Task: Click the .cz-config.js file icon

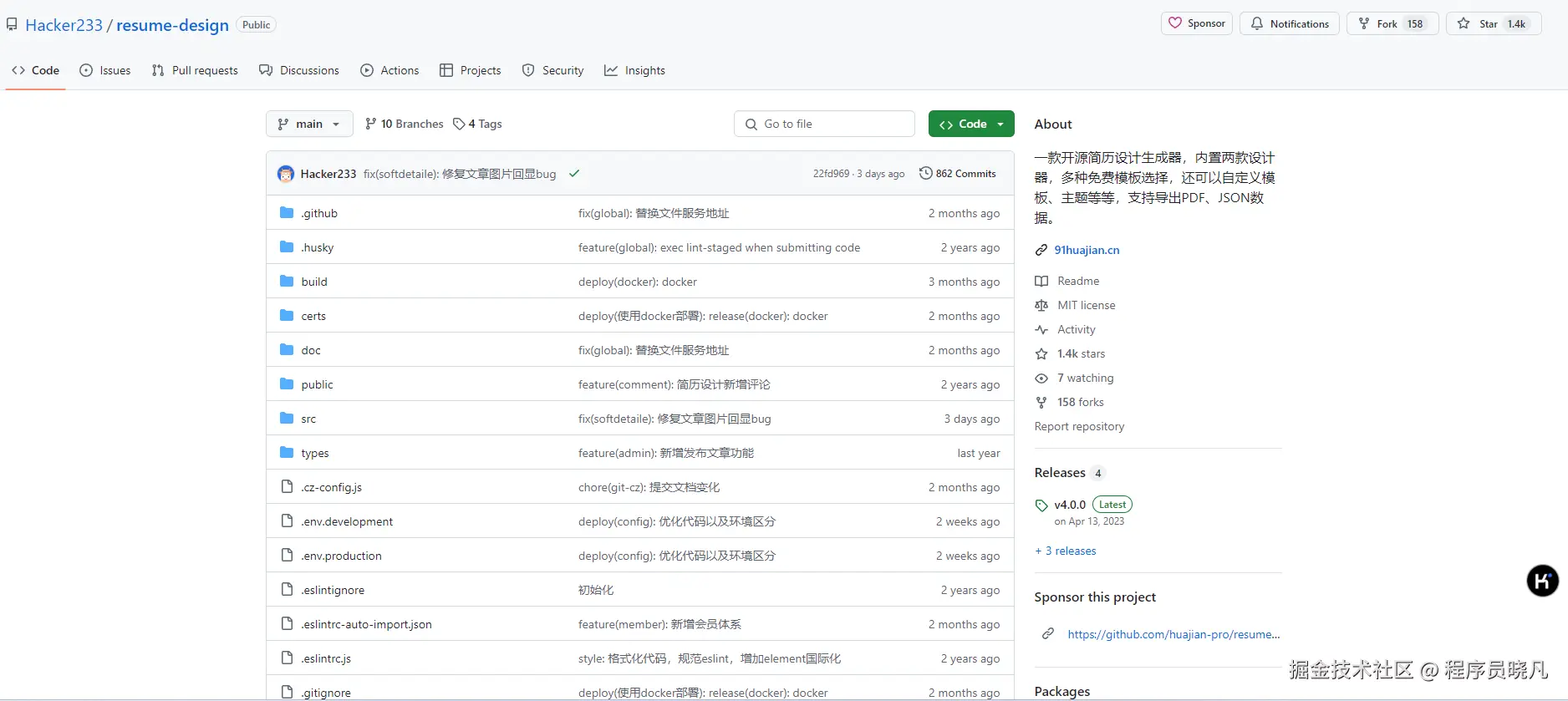Action: tap(287, 487)
